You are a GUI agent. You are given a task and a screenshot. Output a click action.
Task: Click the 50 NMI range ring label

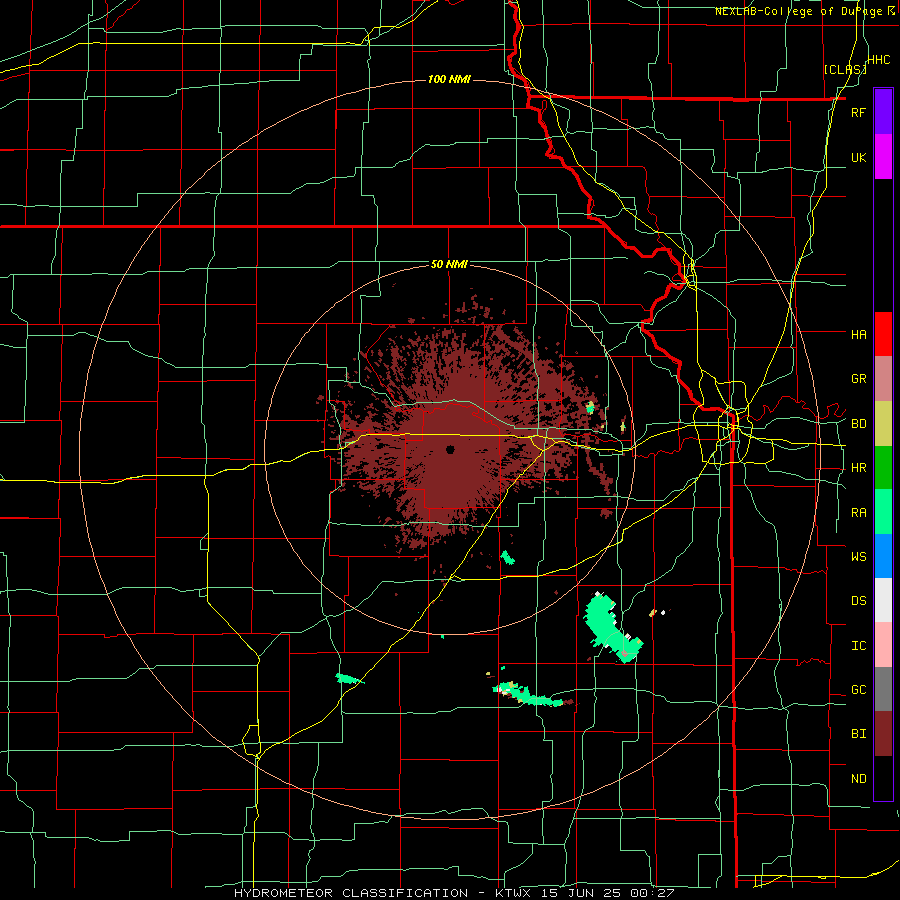pos(449,265)
